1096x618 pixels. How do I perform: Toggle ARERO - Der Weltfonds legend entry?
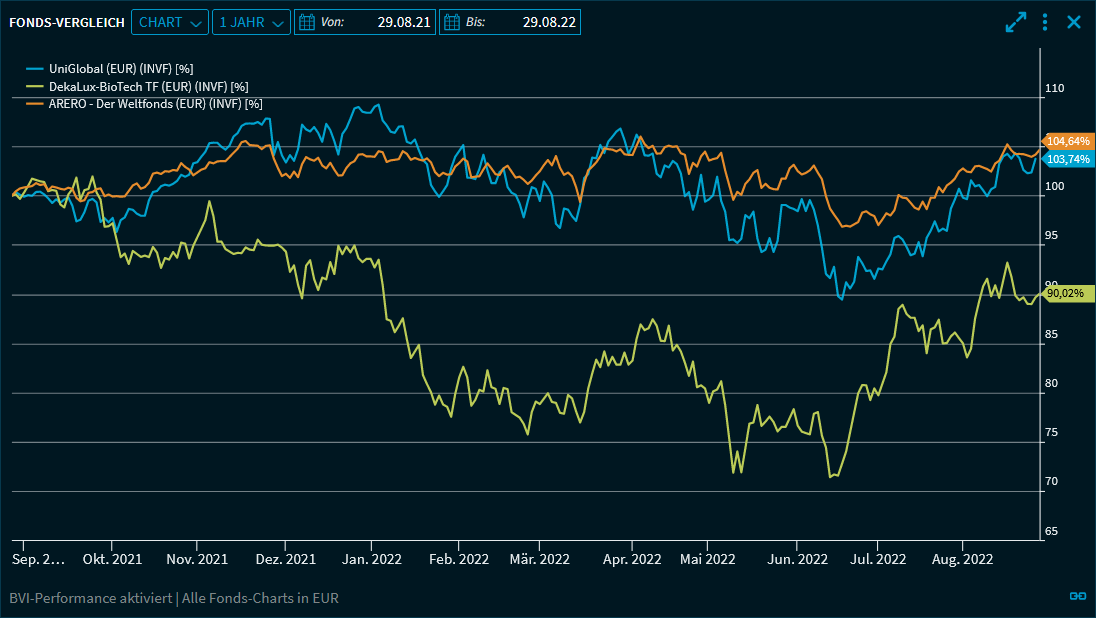pyautogui.click(x=155, y=103)
